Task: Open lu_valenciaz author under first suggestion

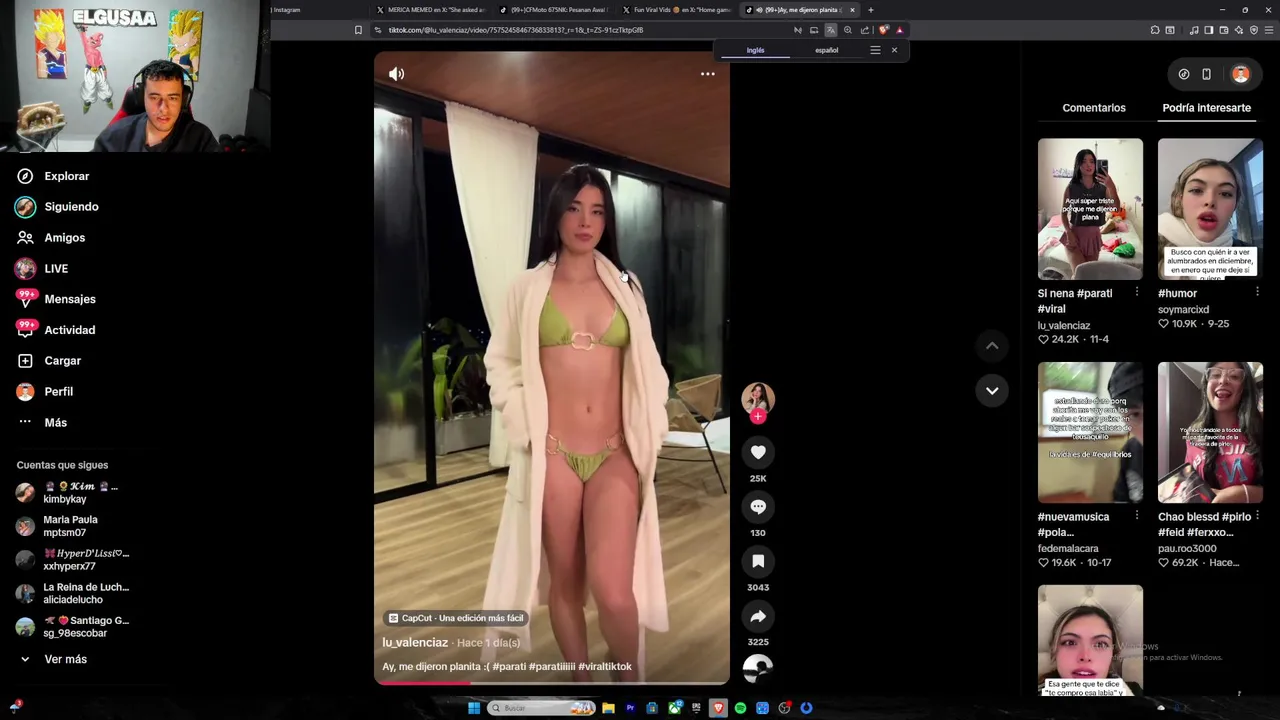Action: (1064, 325)
